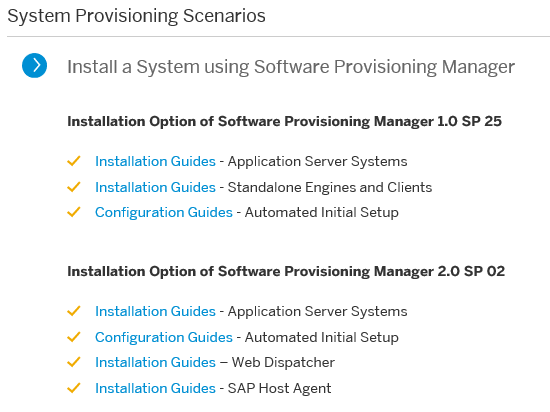Click checkmark beside SP 25 Application Server Systems
Screen dimensions: 550x412
point(74,161)
